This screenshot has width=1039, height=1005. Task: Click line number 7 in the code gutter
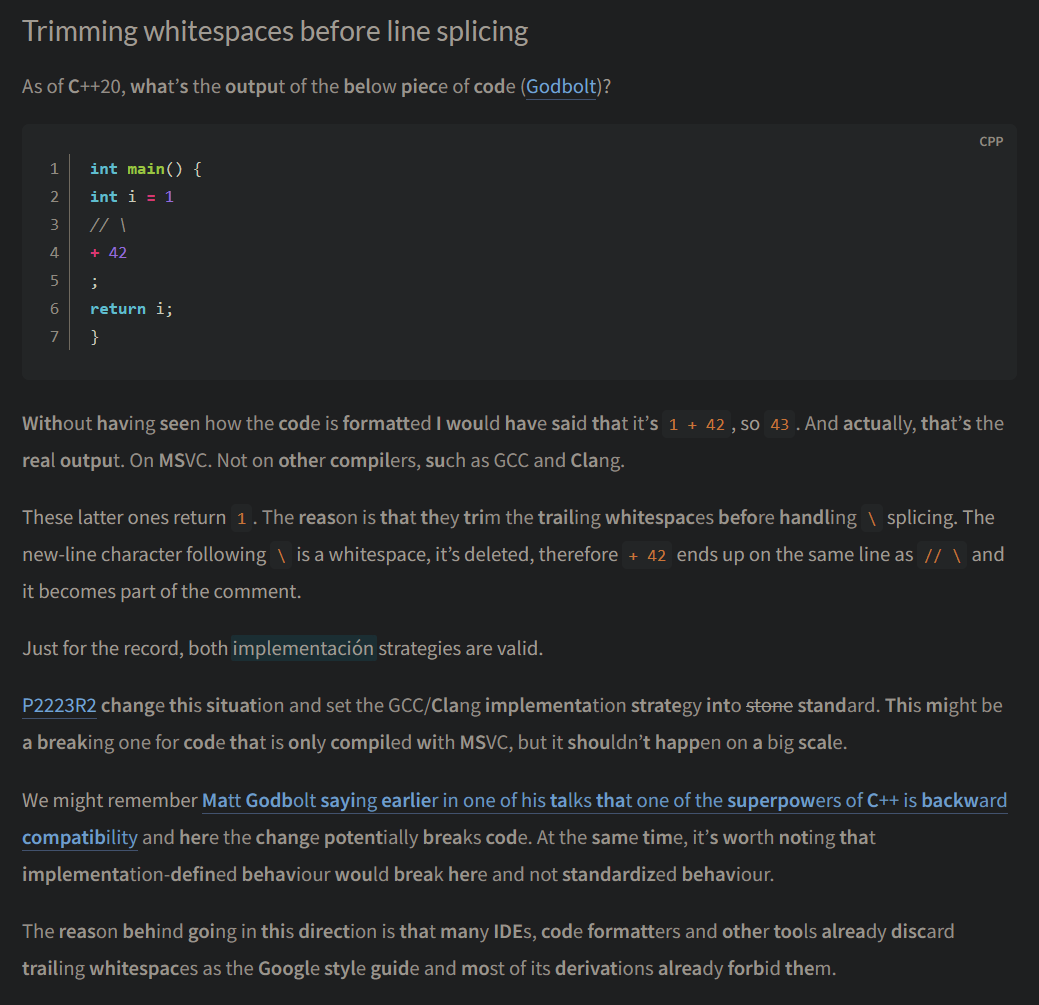click(54, 337)
